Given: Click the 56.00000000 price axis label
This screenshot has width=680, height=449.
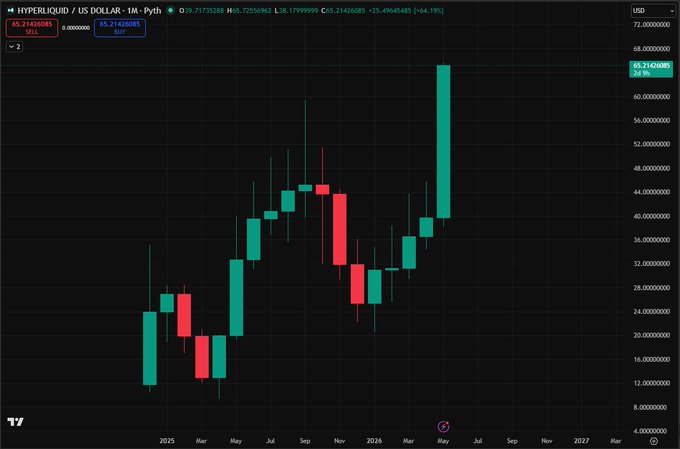Looking at the screenshot, I should (x=651, y=120).
